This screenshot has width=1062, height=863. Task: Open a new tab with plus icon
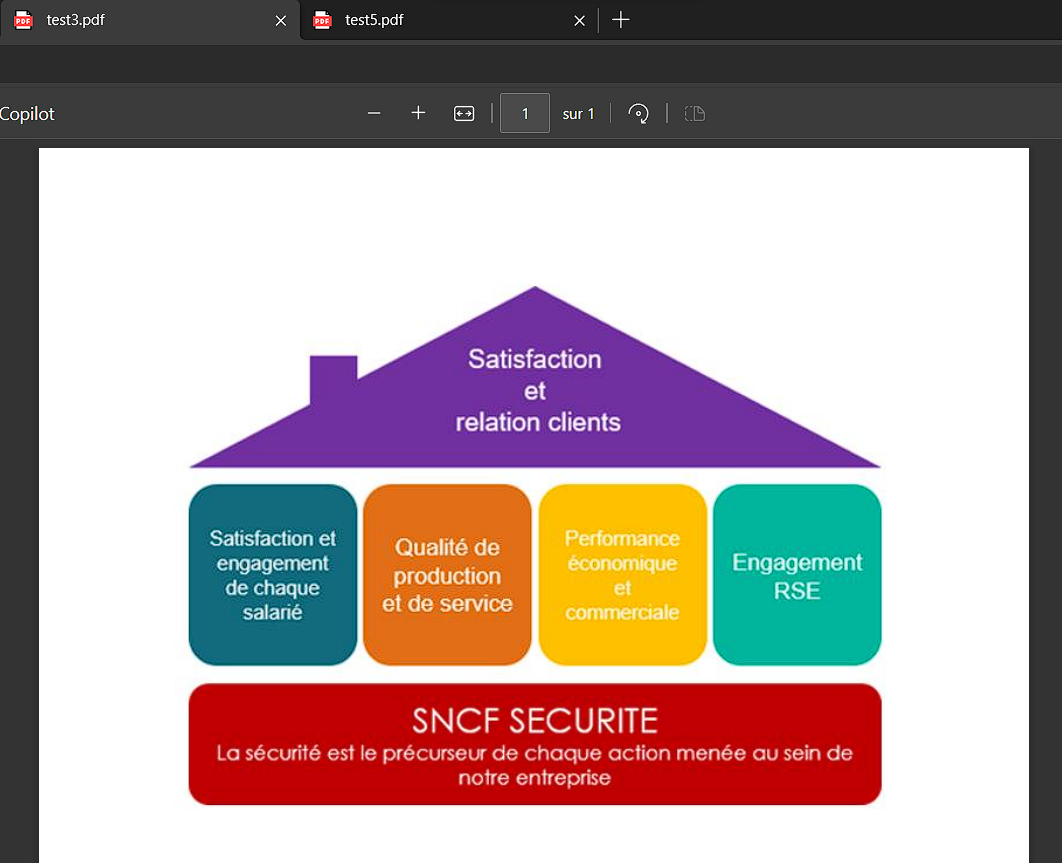click(x=621, y=20)
